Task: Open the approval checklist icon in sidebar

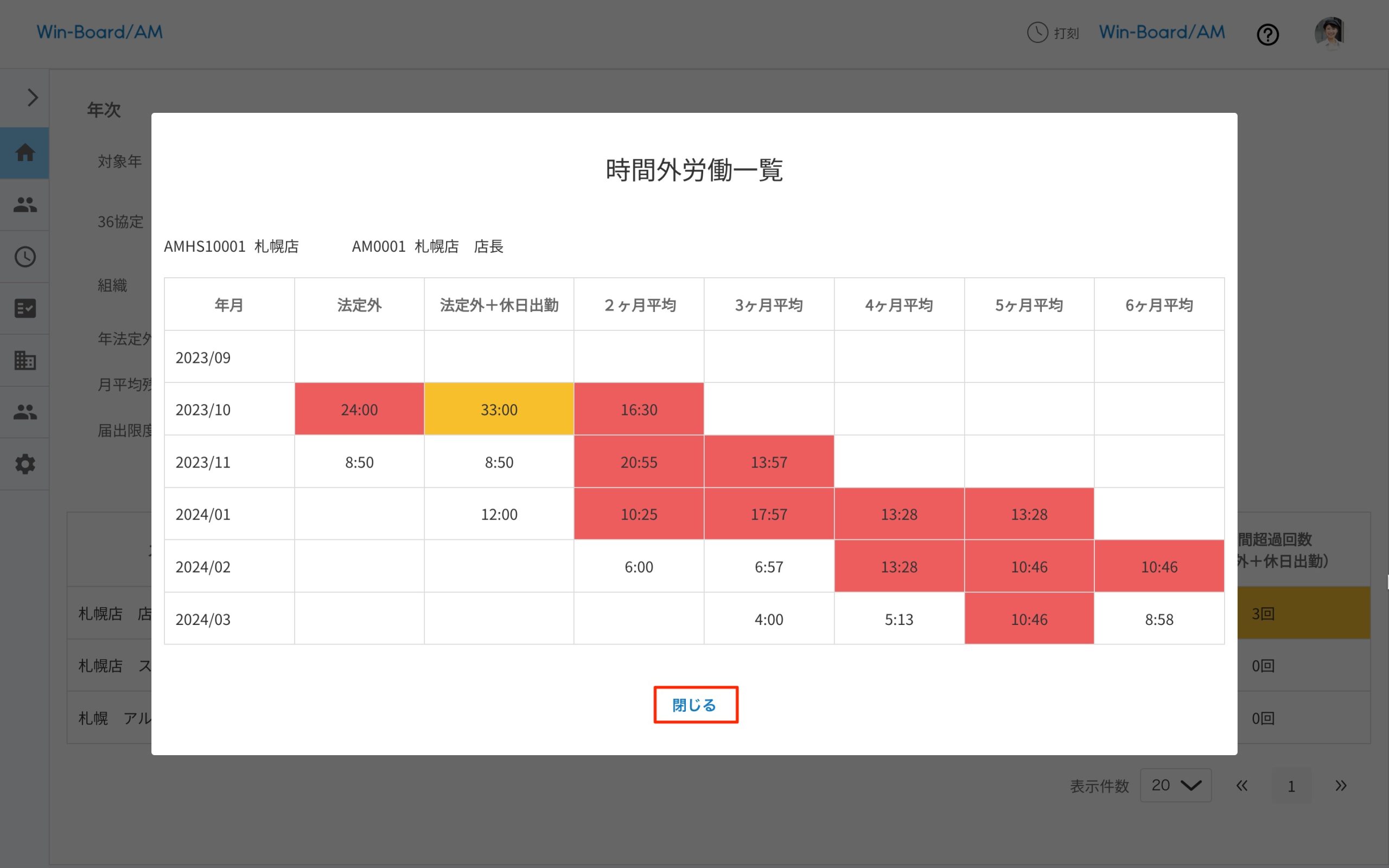Action: coord(24,308)
